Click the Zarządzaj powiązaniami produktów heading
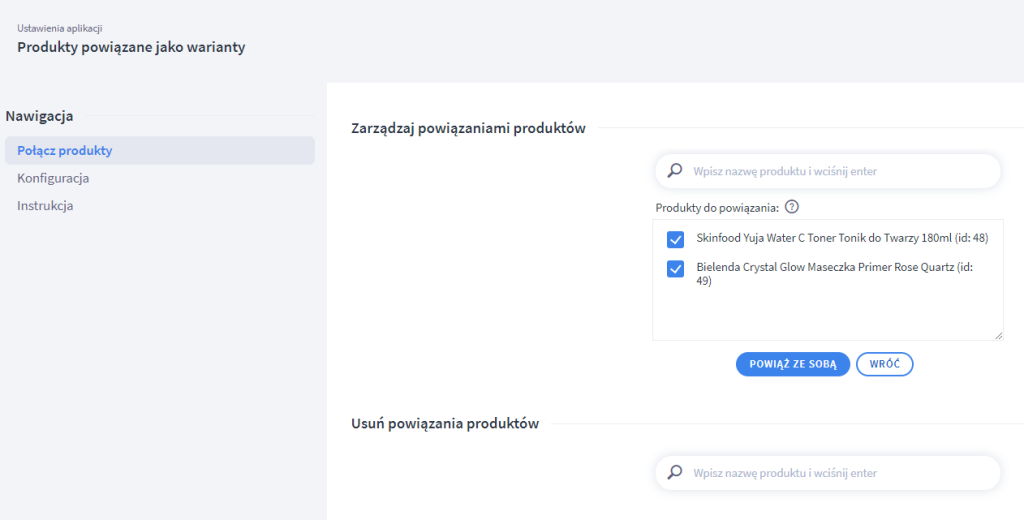 click(468, 128)
